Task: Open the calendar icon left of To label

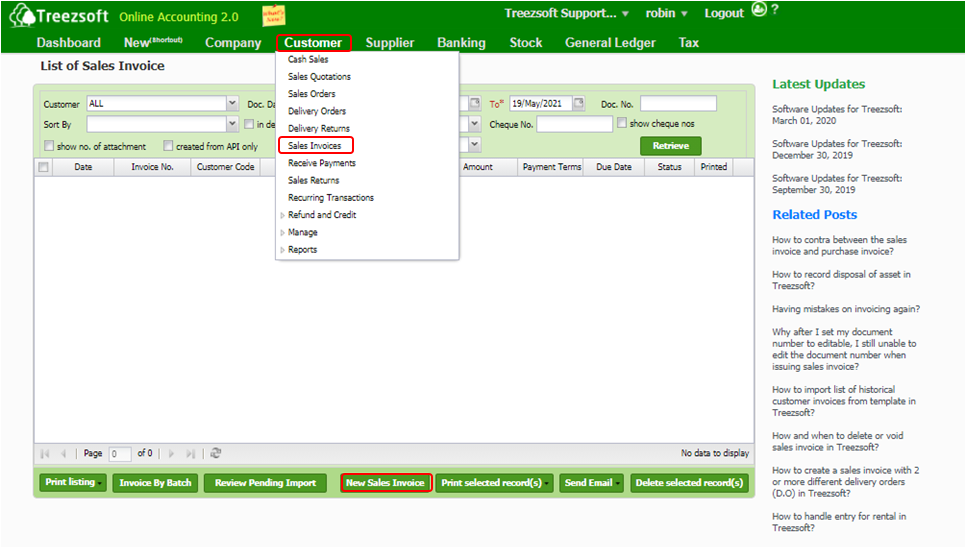Action: point(475,103)
